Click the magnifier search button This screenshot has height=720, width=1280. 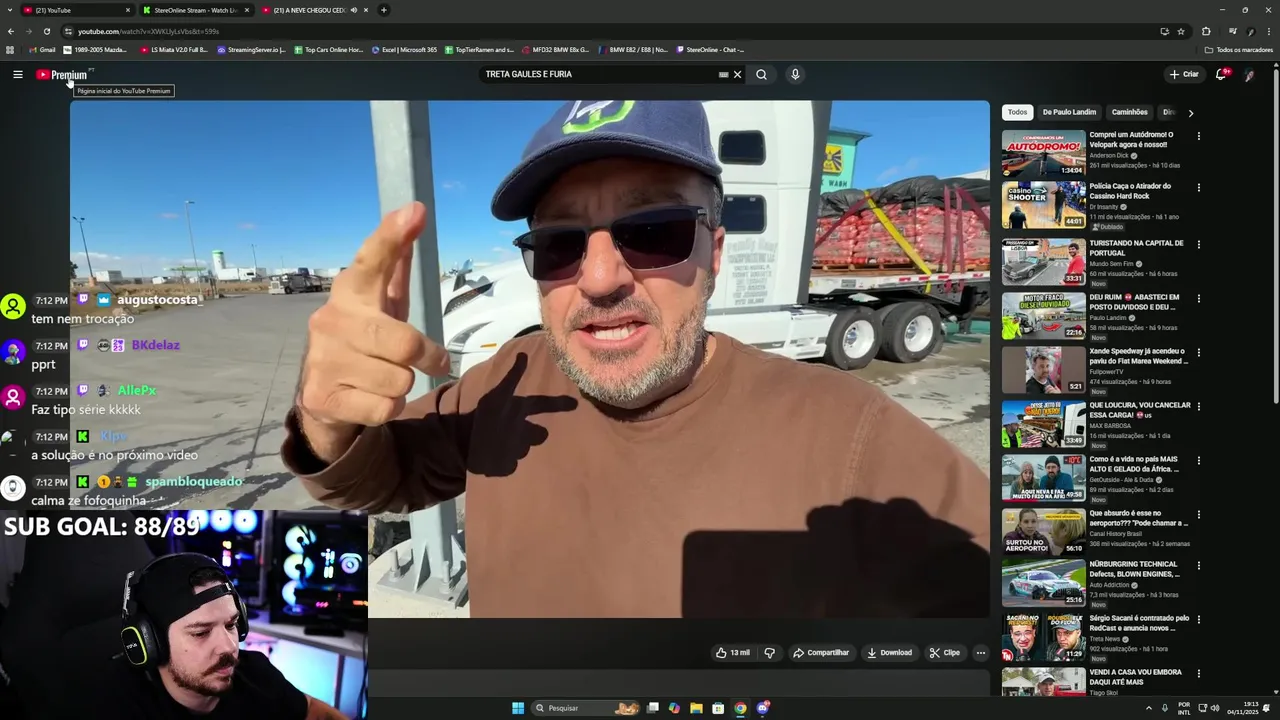761,74
